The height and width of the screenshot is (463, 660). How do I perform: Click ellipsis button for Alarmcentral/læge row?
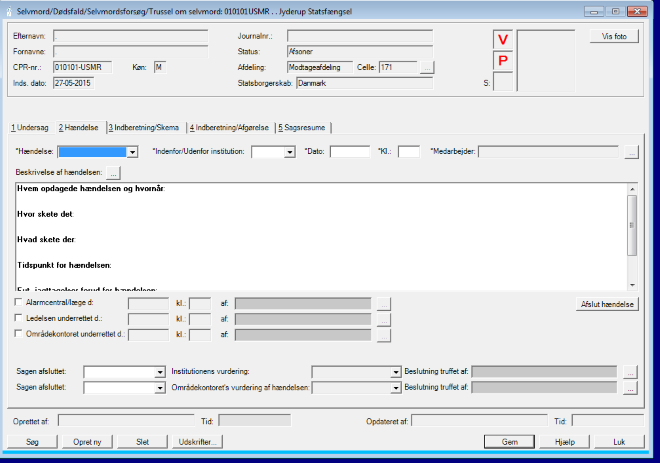point(383,302)
